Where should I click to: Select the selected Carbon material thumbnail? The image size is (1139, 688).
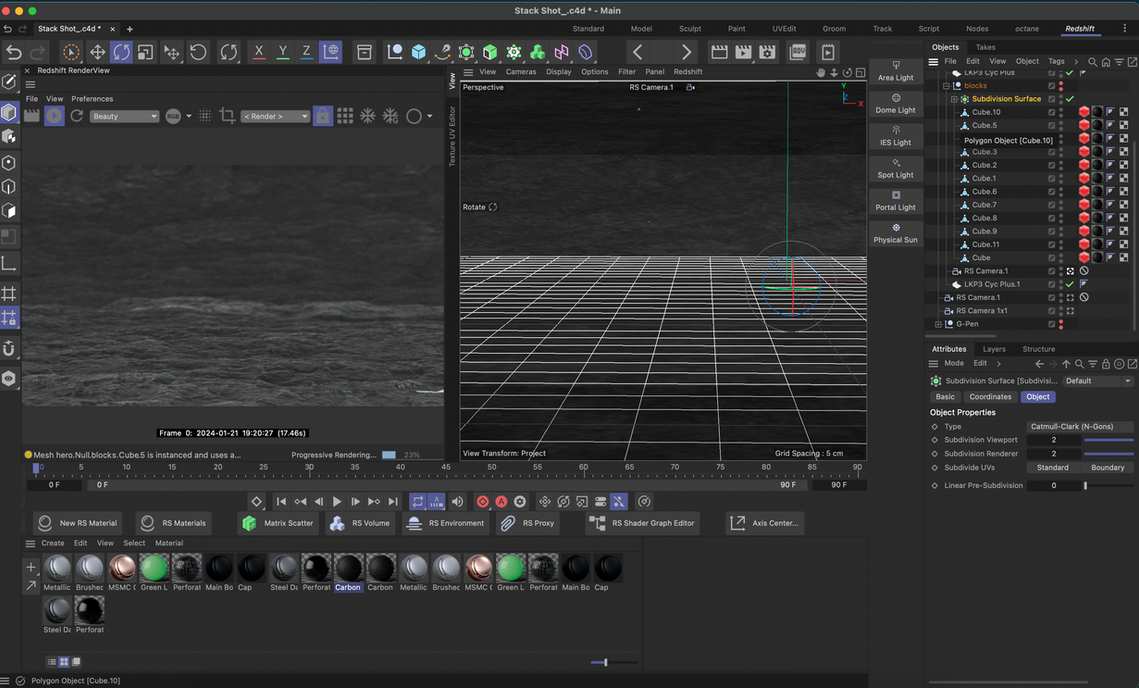(348, 572)
